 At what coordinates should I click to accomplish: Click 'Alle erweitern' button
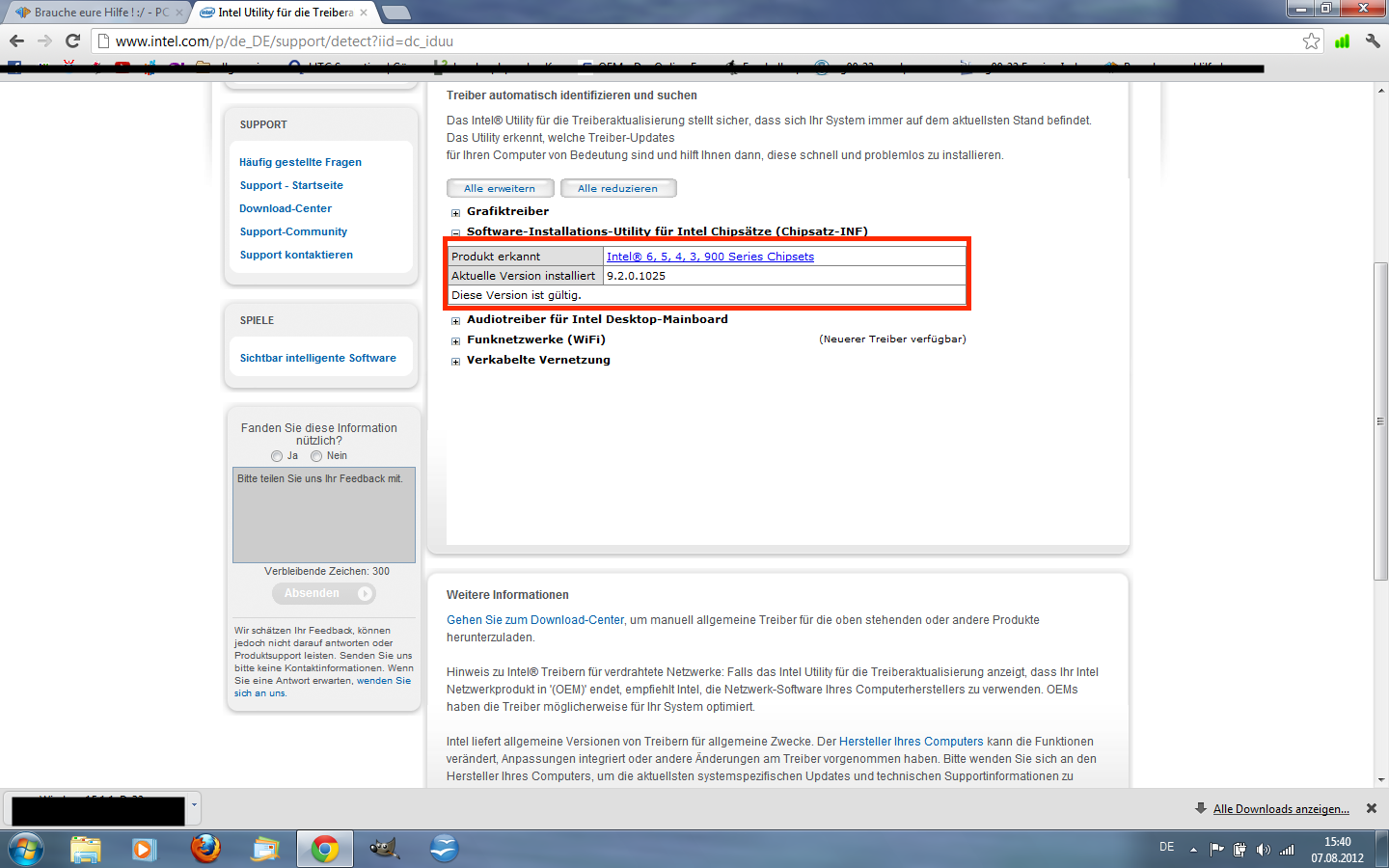(x=500, y=188)
